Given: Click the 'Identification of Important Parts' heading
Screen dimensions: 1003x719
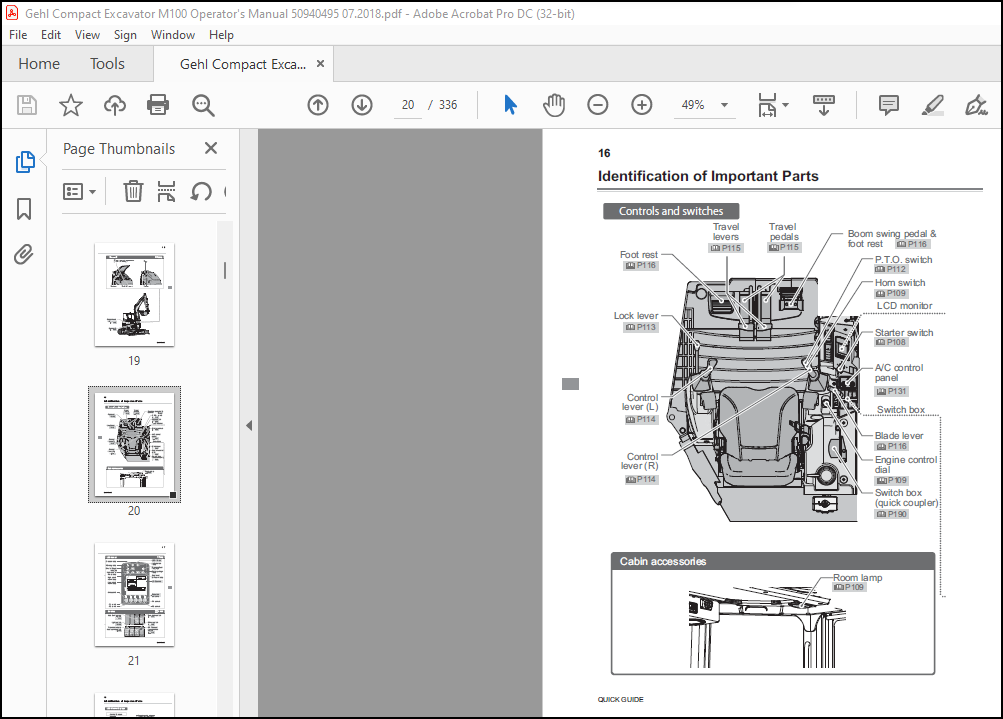Looking at the screenshot, I should (x=708, y=176).
